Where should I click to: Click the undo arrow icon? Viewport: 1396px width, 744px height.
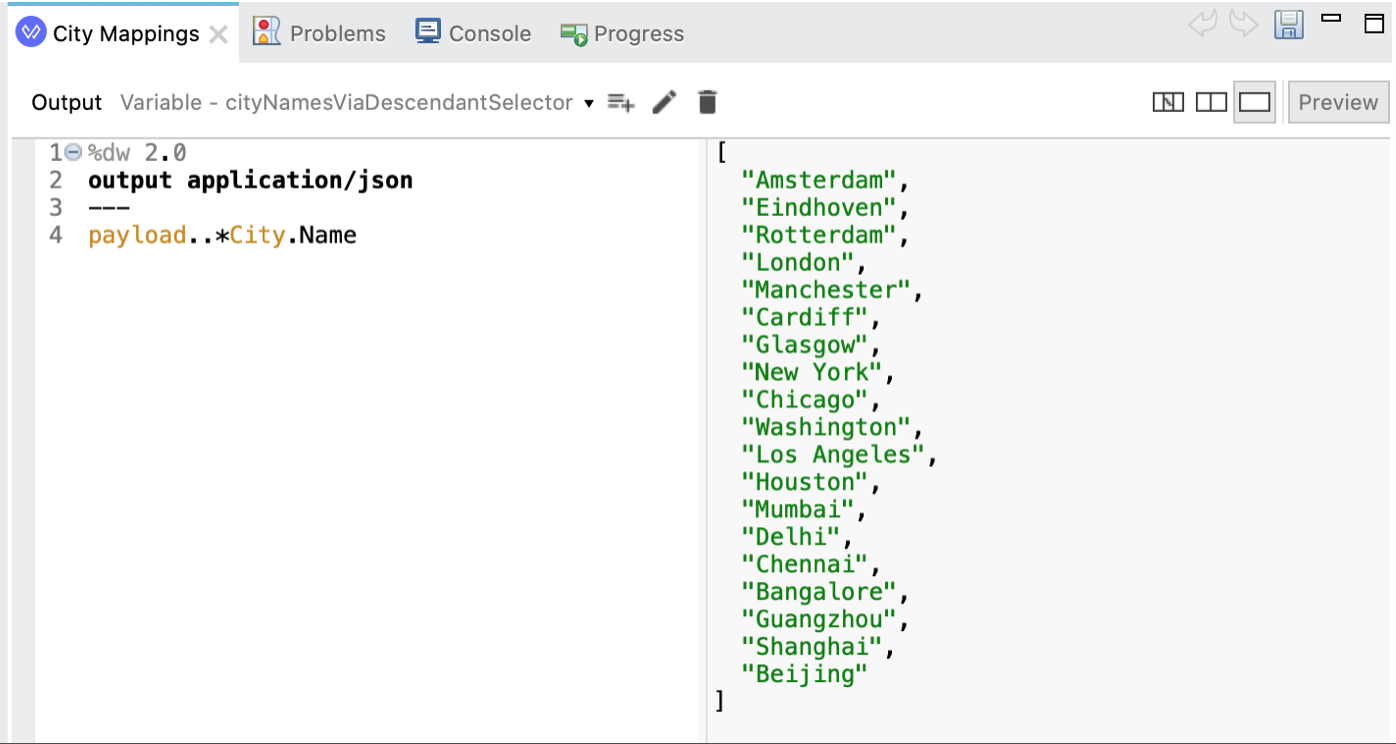[x=1203, y=25]
